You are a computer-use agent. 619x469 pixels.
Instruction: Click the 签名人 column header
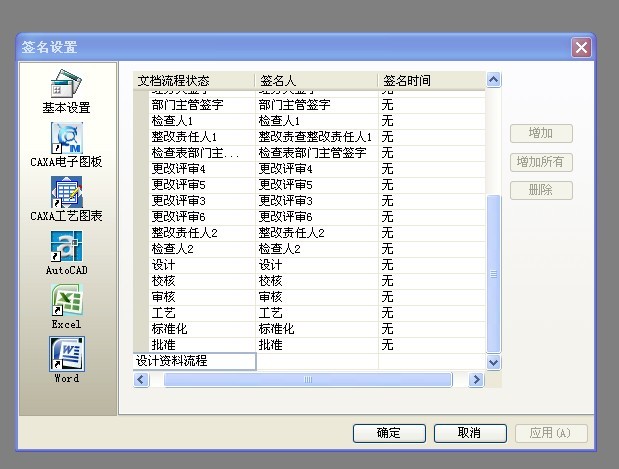point(317,81)
